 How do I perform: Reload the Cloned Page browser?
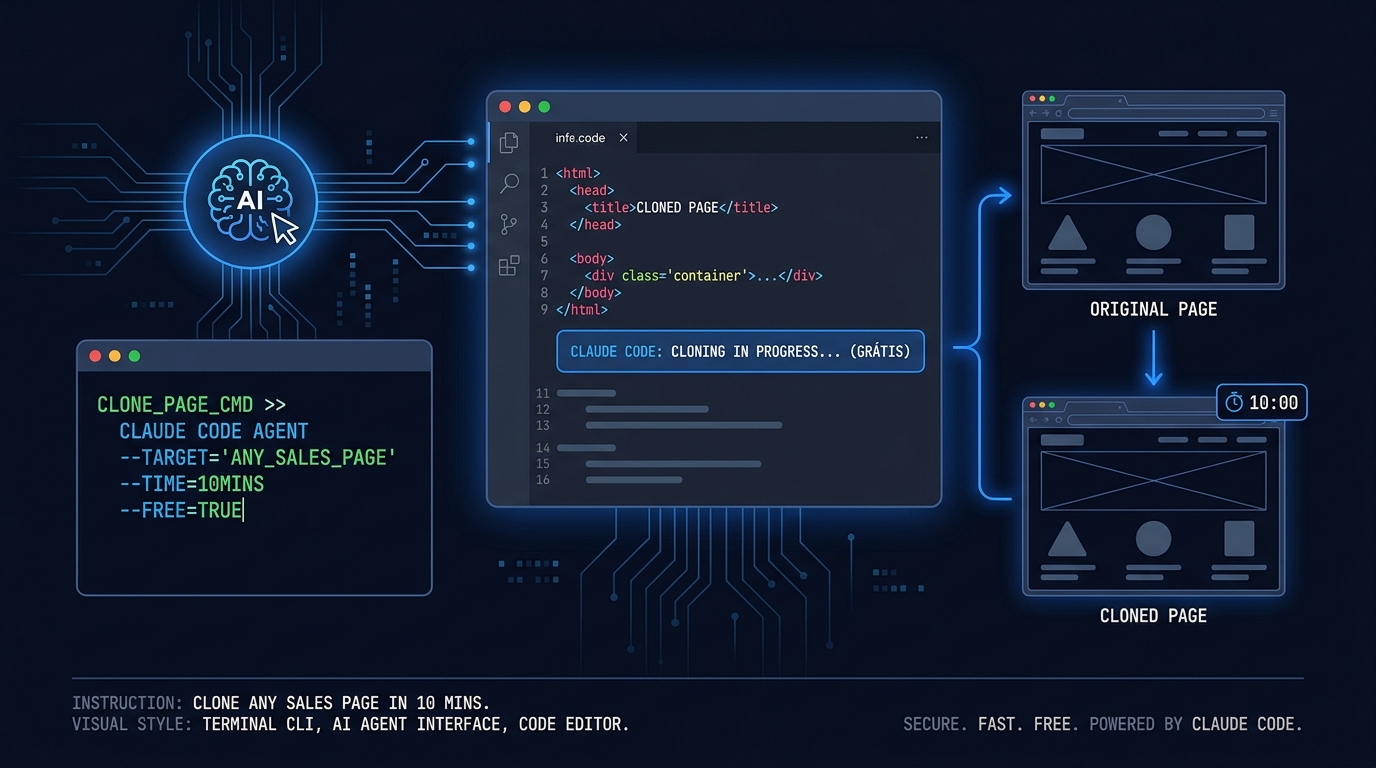pyautogui.click(x=1059, y=420)
